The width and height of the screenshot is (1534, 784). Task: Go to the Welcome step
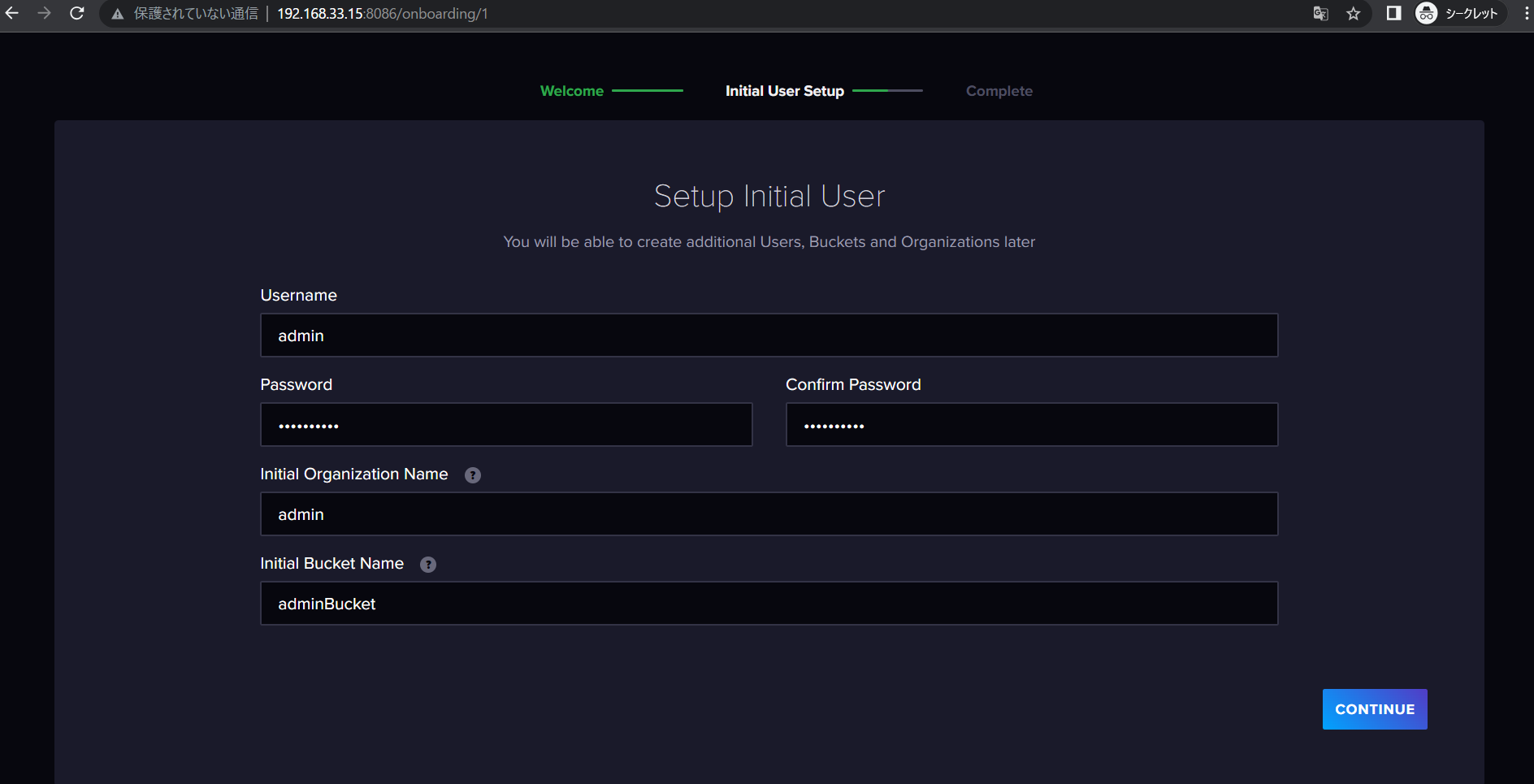pos(571,91)
